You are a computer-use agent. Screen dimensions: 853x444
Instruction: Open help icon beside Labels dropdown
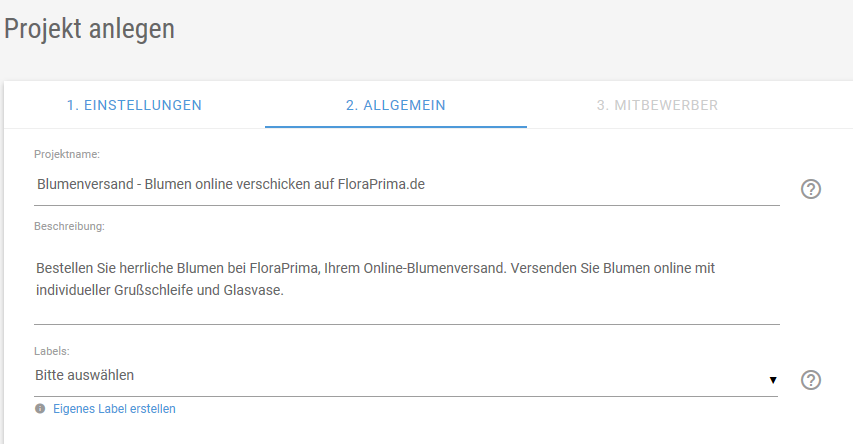[811, 380]
